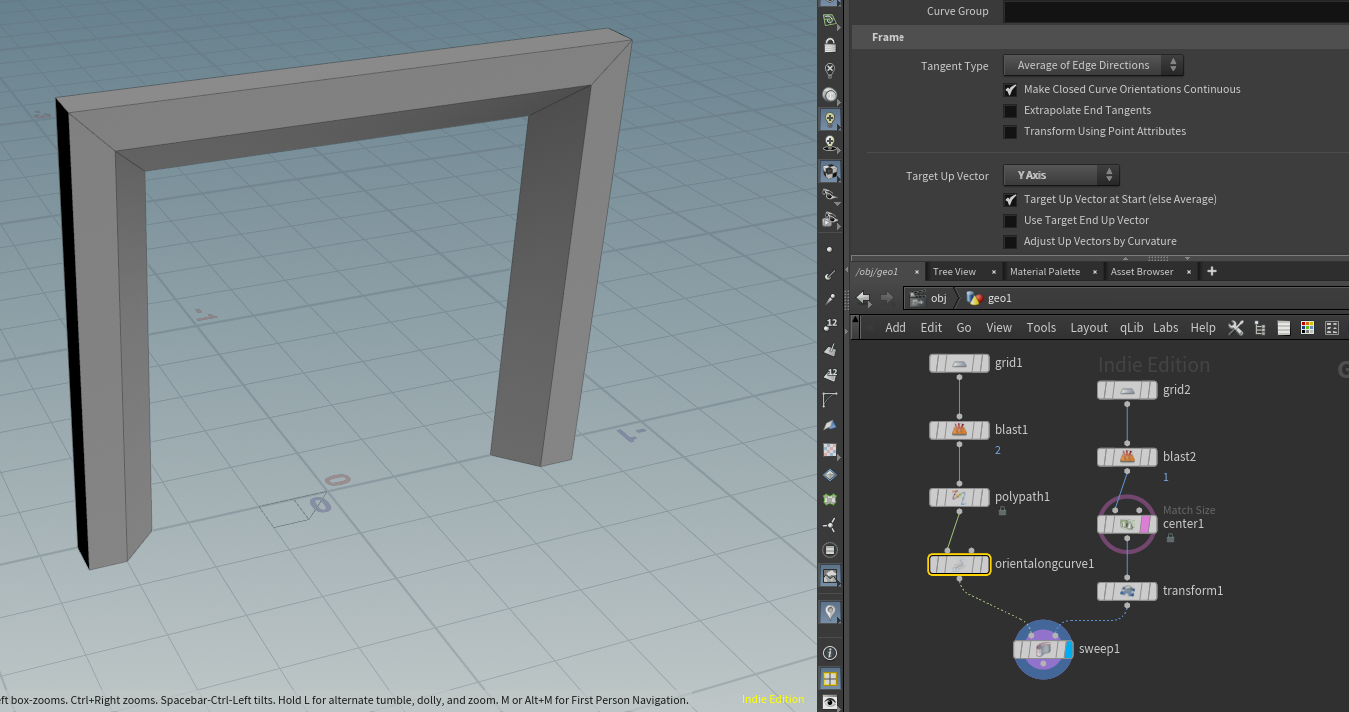Enable Extrapolate End Tangents checkbox
Screen dimensions: 1349x712
[x=1011, y=110]
